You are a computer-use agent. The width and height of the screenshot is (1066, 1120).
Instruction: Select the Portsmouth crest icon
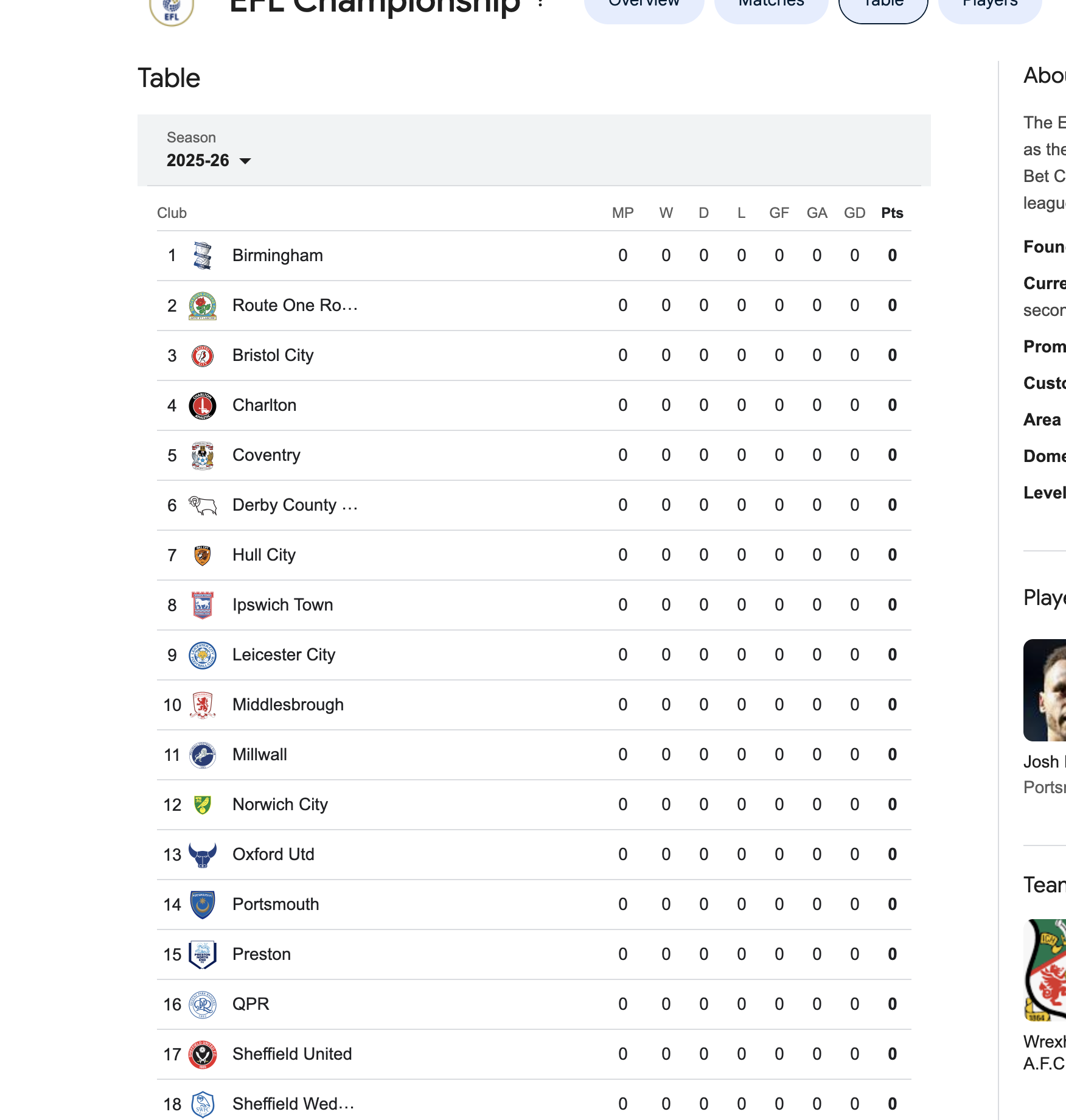pos(203,905)
